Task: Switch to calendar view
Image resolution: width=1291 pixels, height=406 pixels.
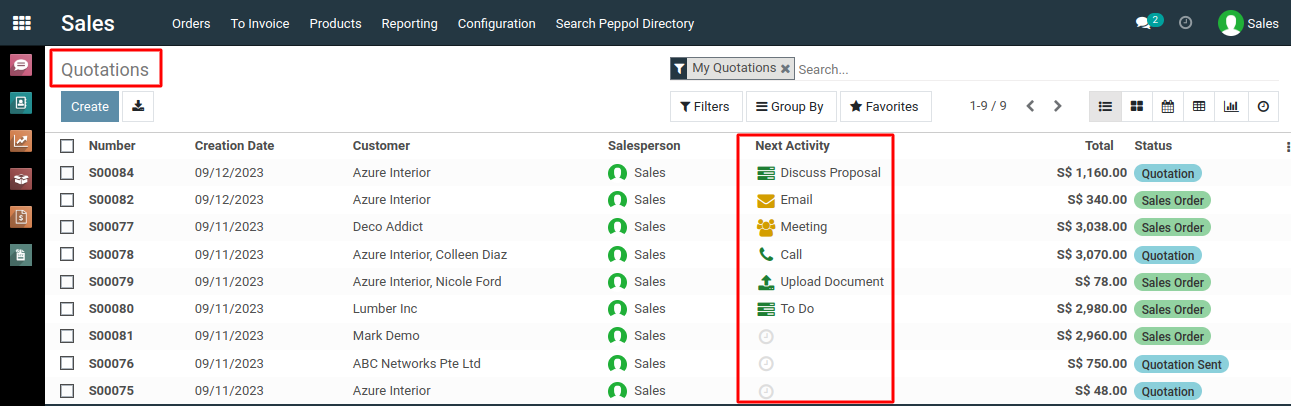Action: tap(1168, 106)
